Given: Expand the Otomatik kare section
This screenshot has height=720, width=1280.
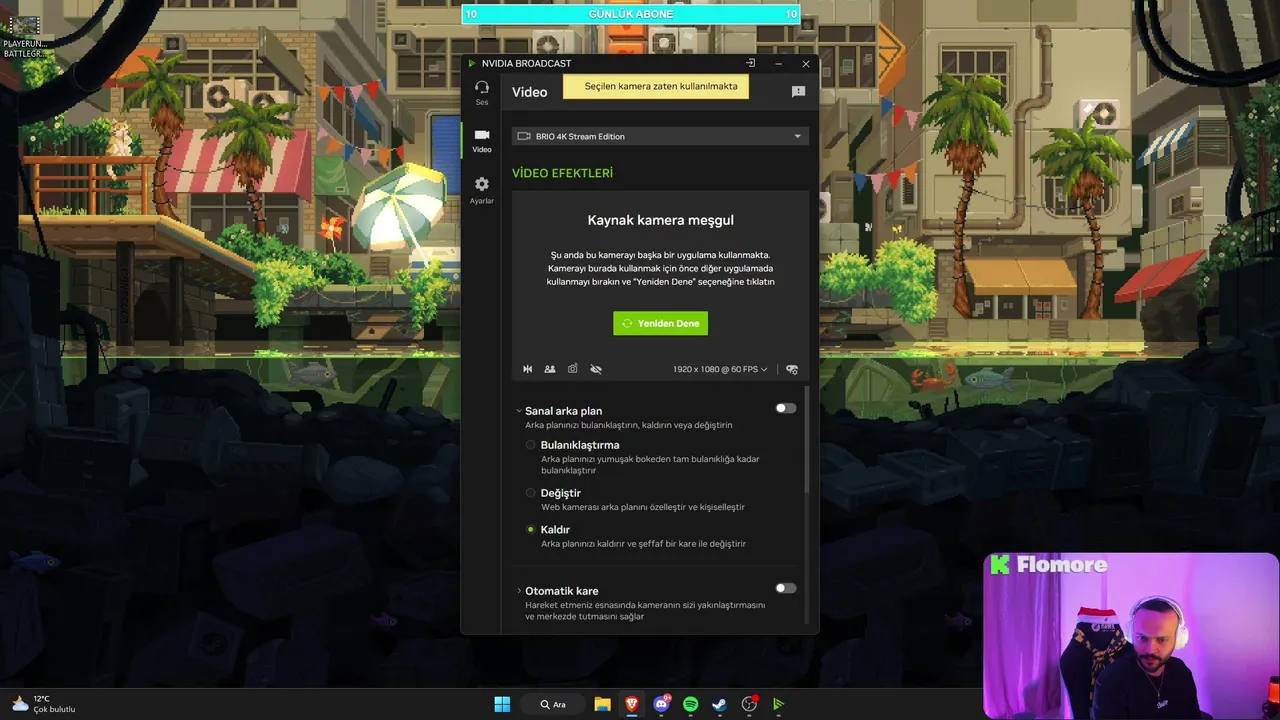Looking at the screenshot, I should tap(519, 591).
